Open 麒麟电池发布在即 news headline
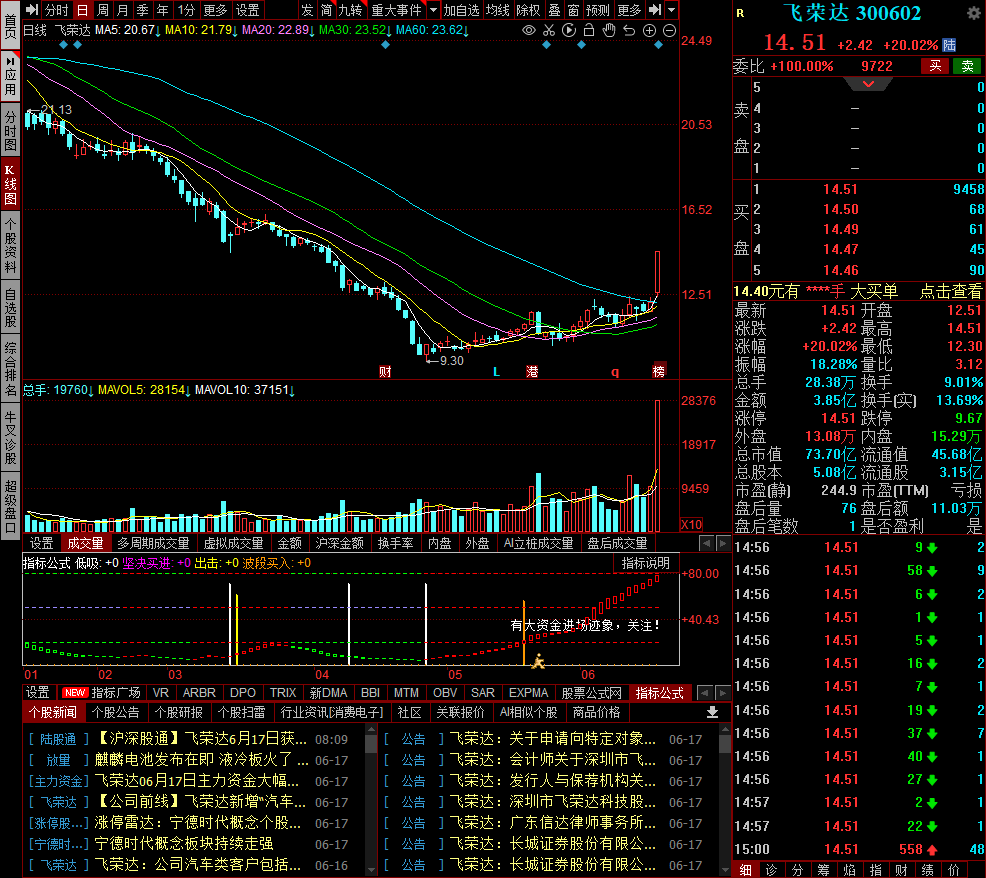The image size is (986, 878). (201, 760)
